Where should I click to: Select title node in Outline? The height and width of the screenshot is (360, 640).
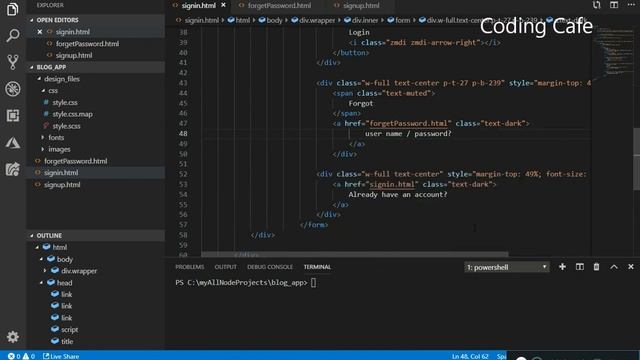click(67, 341)
